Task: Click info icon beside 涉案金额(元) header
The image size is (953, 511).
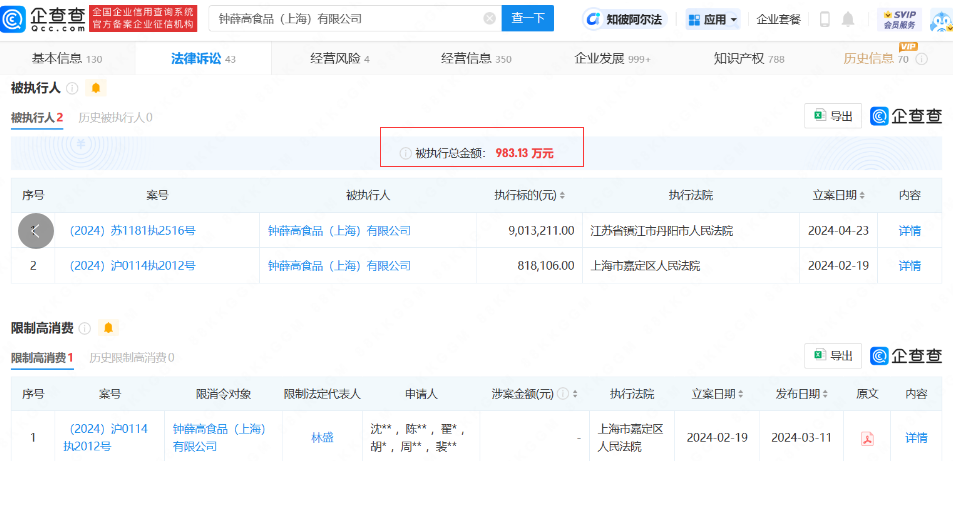Action: tap(563, 394)
